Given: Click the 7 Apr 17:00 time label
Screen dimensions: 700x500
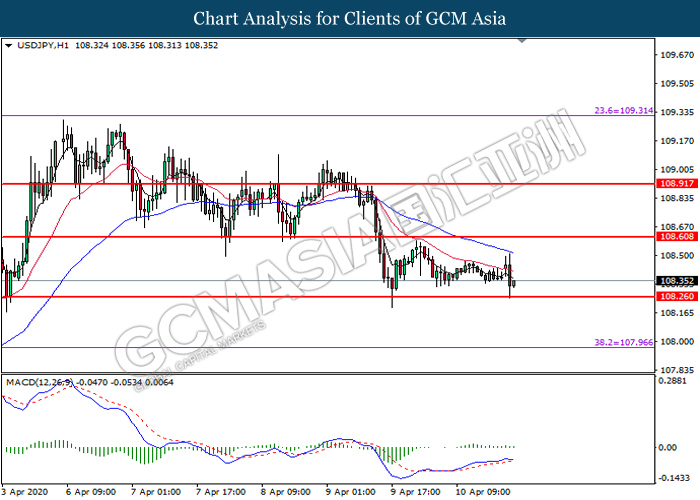Looking at the screenshot, I should pyautogui.click(x=221, y=492).
